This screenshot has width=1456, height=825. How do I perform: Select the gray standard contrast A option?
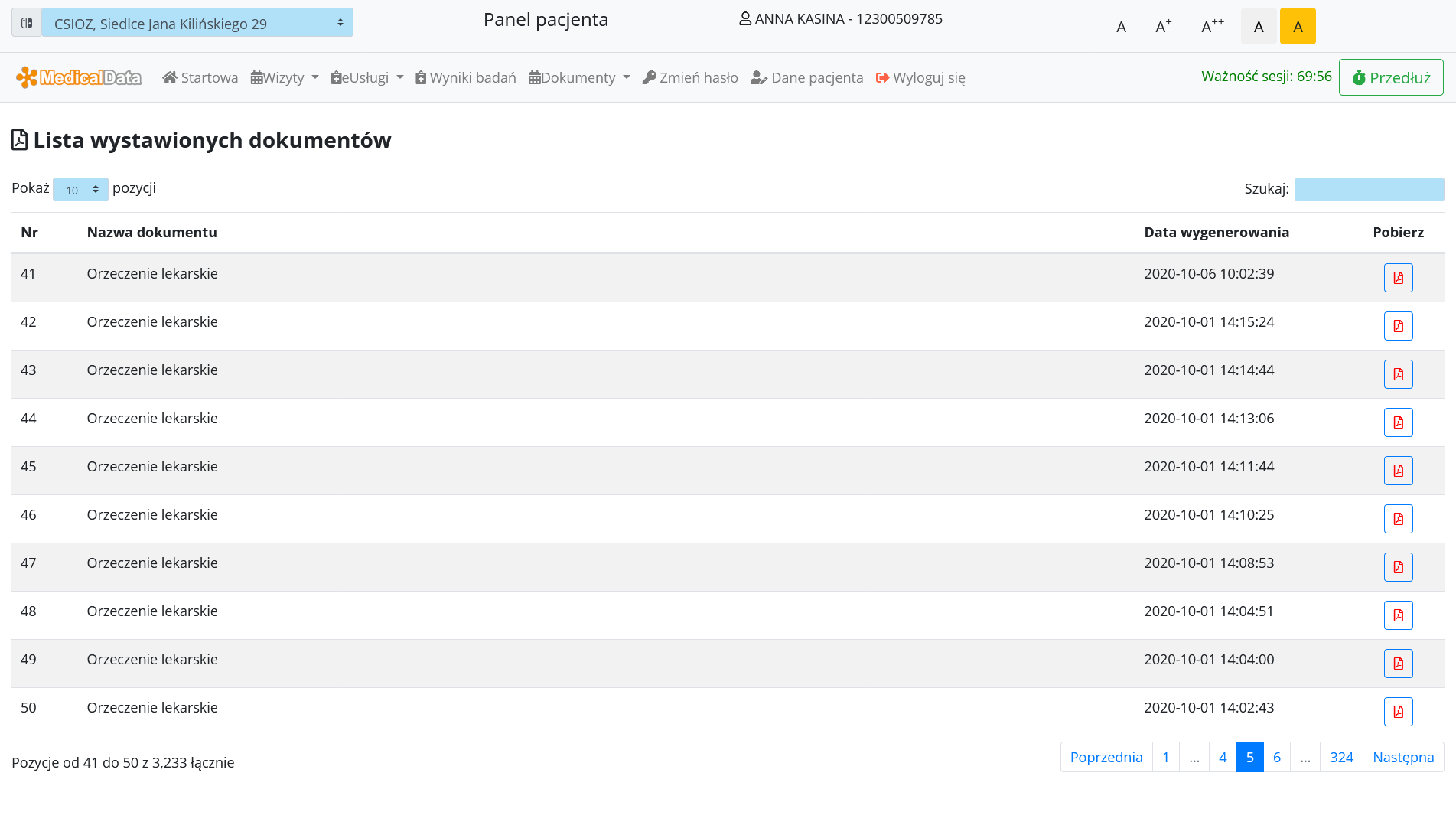(1259, 27)
